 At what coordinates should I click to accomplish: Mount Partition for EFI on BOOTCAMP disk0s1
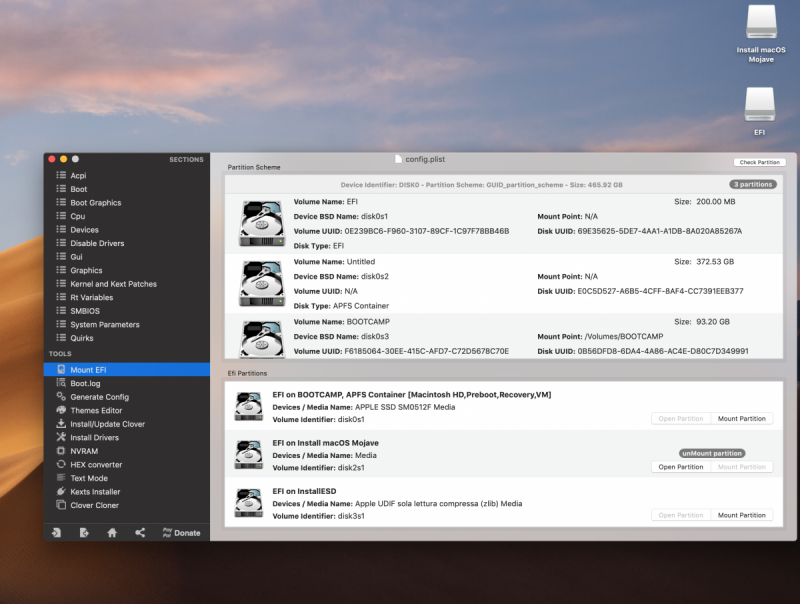click(741, 419)
